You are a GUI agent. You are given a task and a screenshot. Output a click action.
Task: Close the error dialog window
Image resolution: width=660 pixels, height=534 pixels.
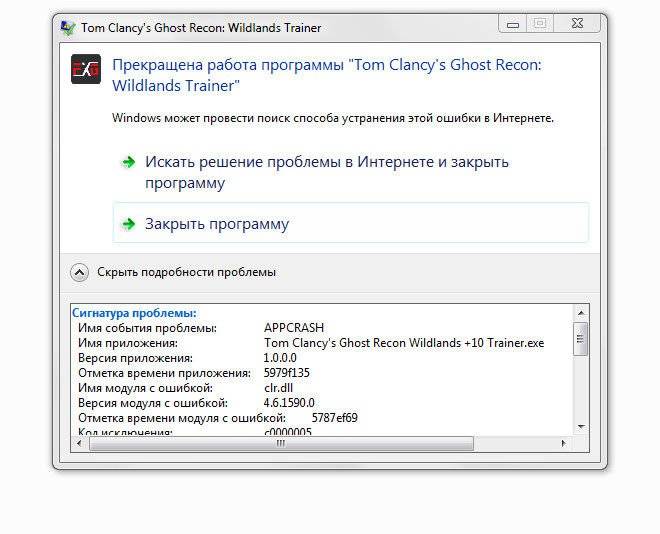coord(577,24)
